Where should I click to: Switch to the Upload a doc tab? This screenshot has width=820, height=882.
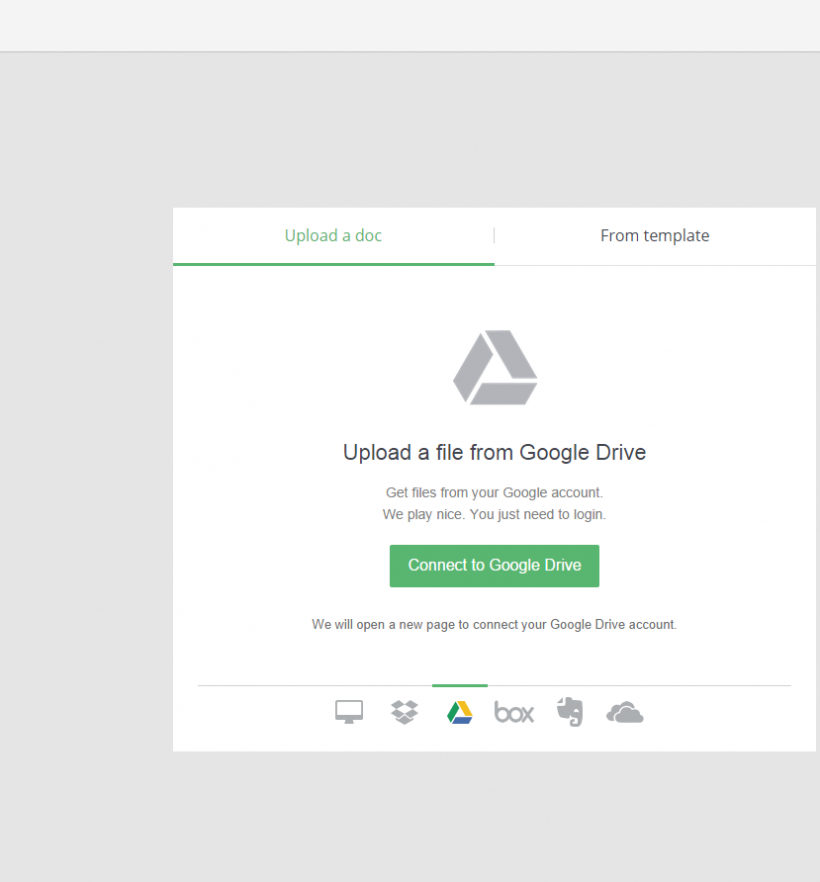pos(333,236)
